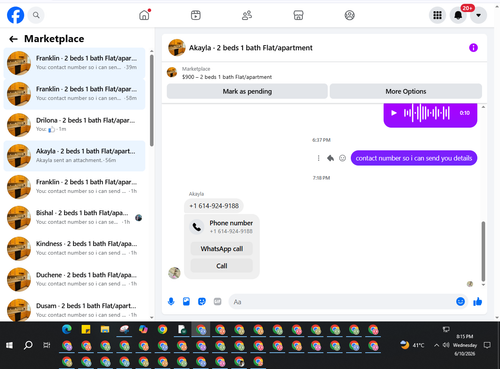Open the Facebook logo home link
The image size is (500, 369).
coord(16,15)
